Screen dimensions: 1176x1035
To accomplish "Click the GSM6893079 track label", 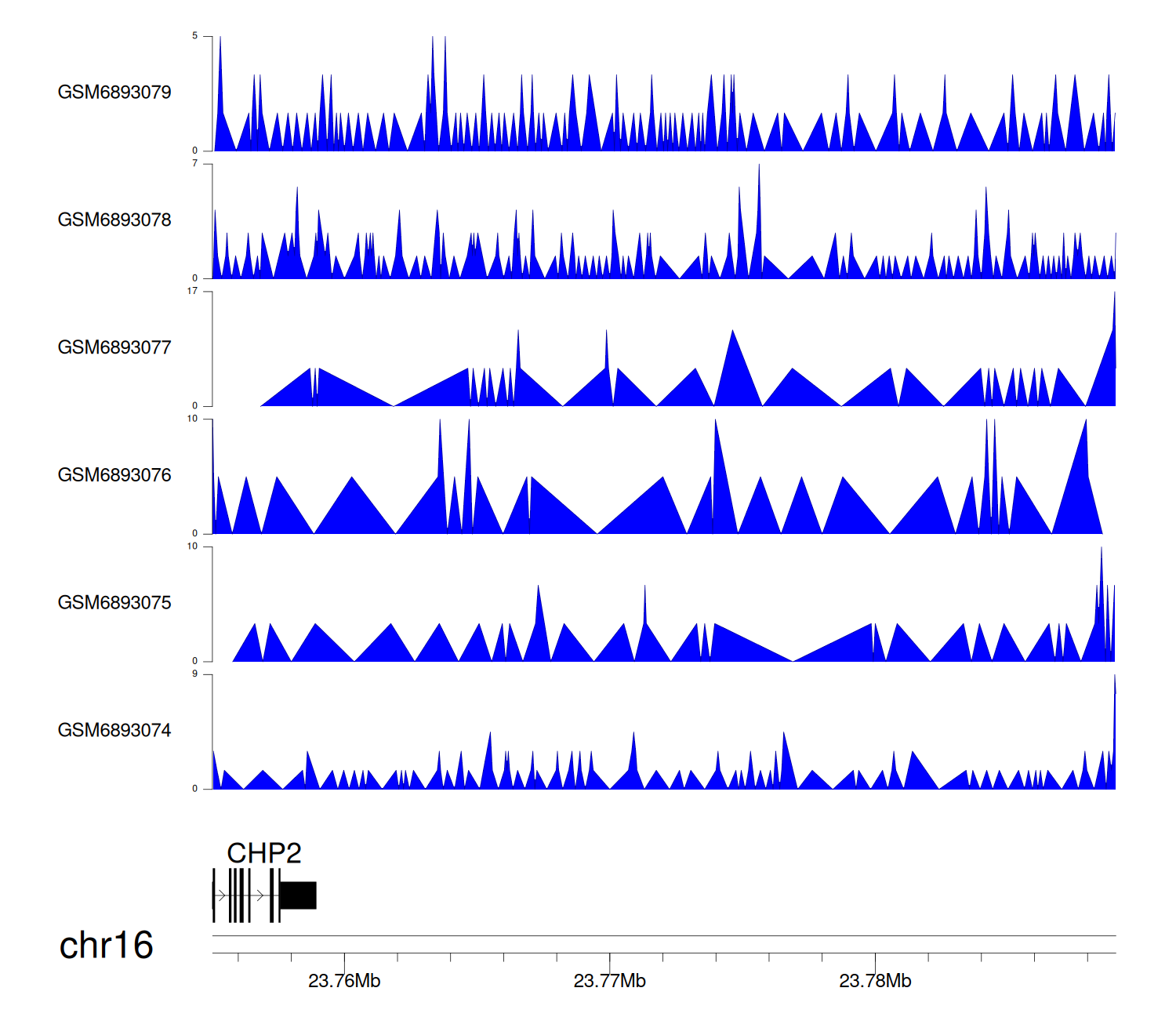I will pyautogui.click(x=114, y=93).
